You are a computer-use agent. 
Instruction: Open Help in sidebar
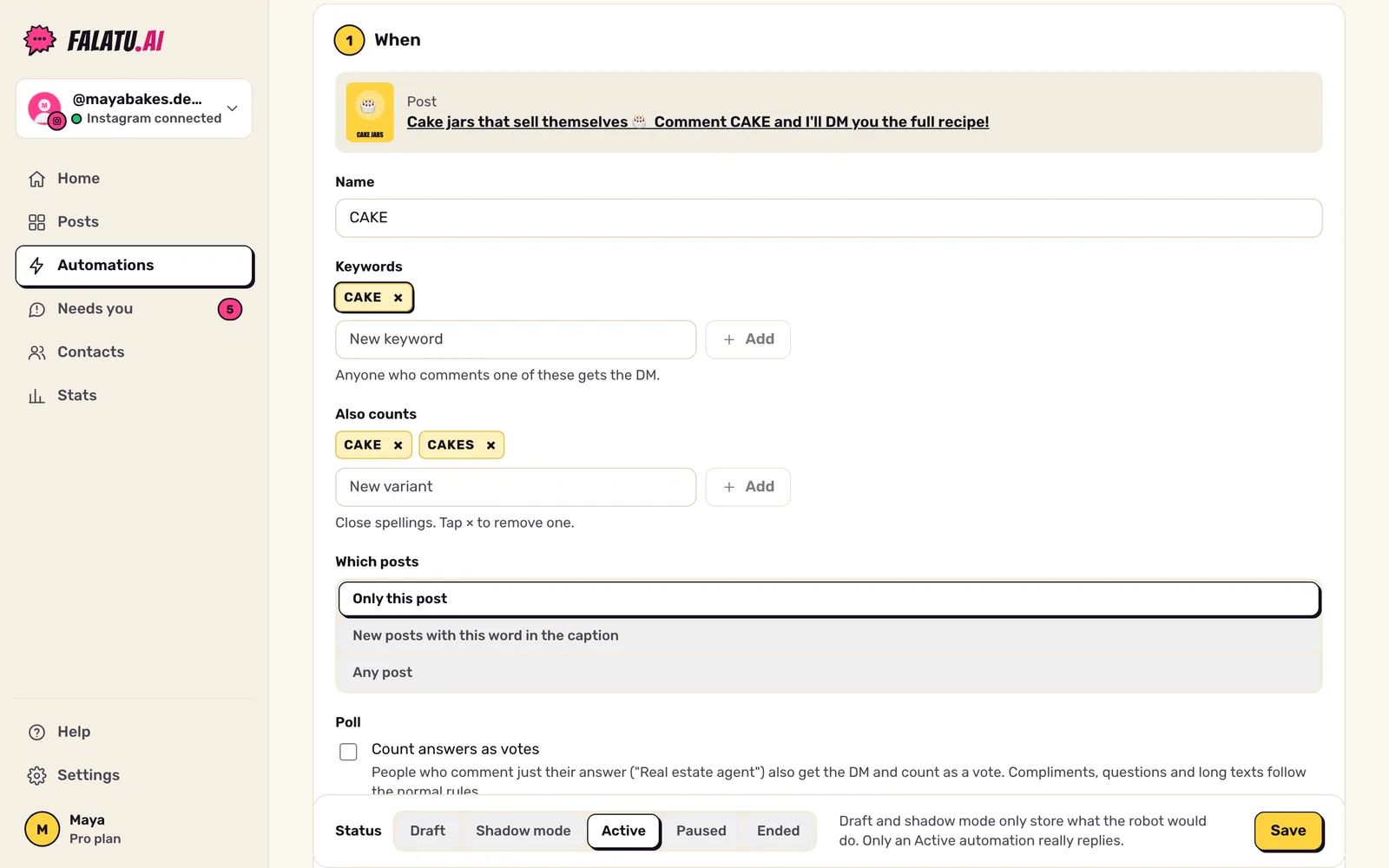click(x=135, y=732)
